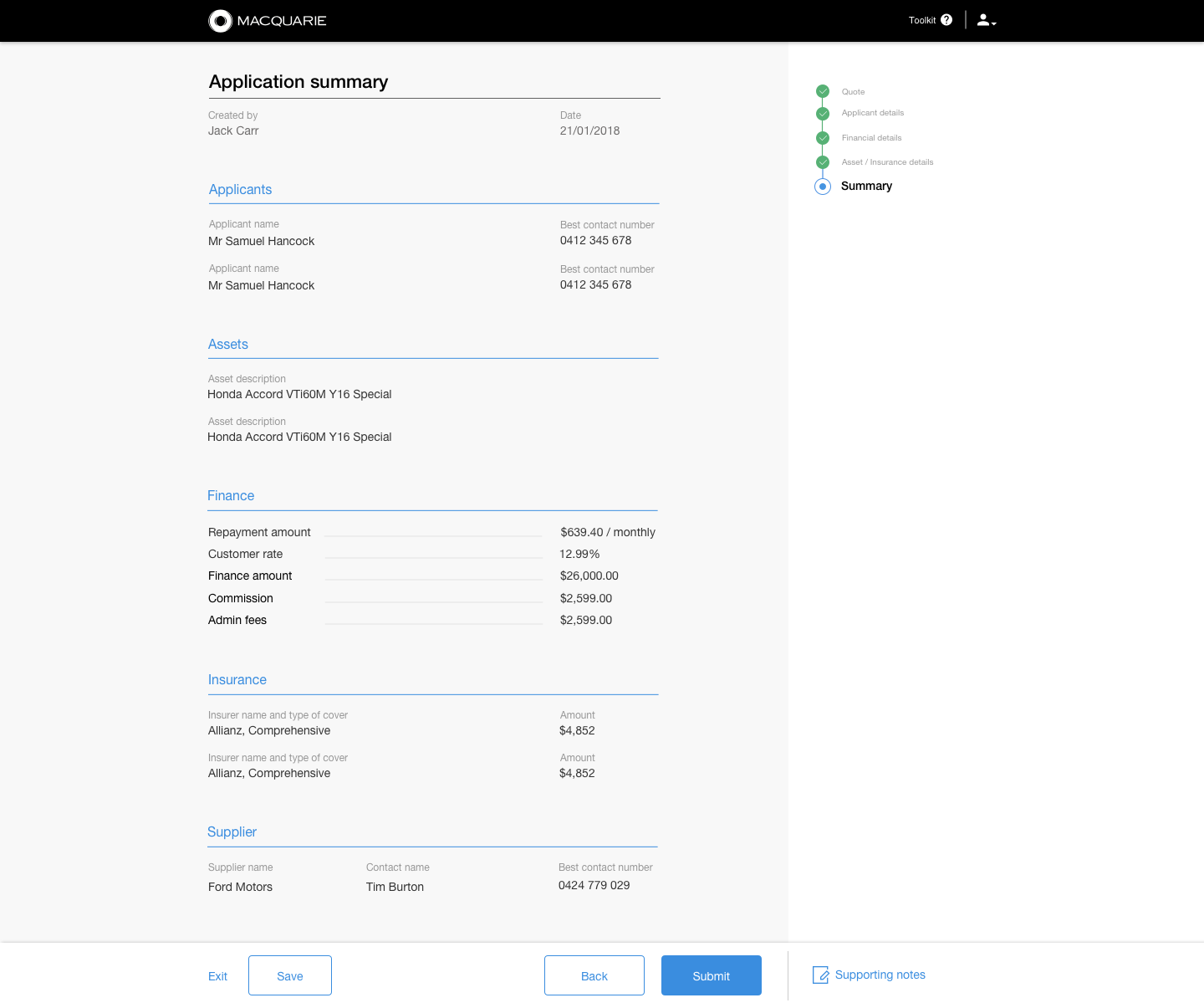Click finance amount $26,000.00
1204x1008 pixels.
point(589,576)
